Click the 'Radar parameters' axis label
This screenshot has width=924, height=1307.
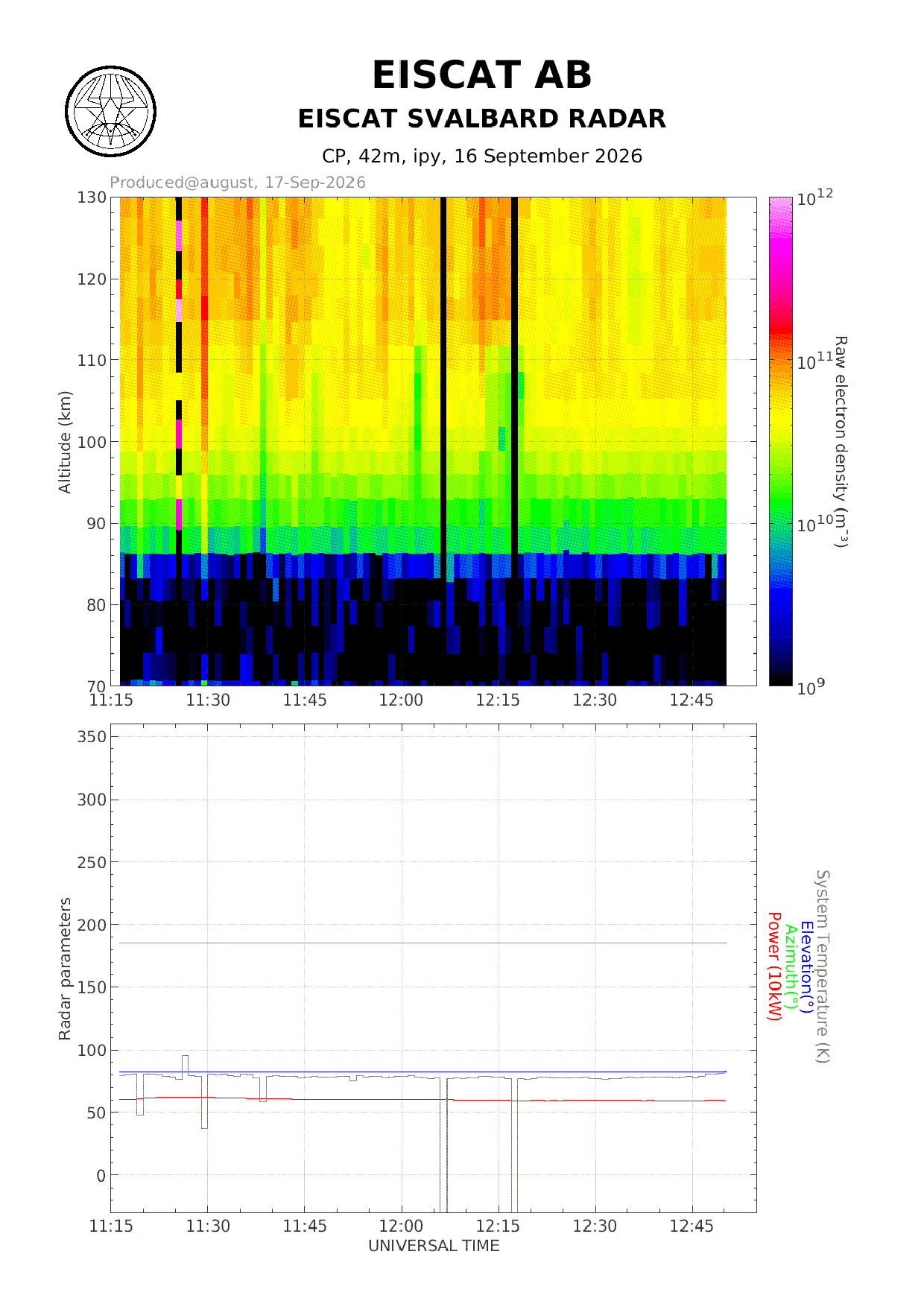[x=65, y=969]
